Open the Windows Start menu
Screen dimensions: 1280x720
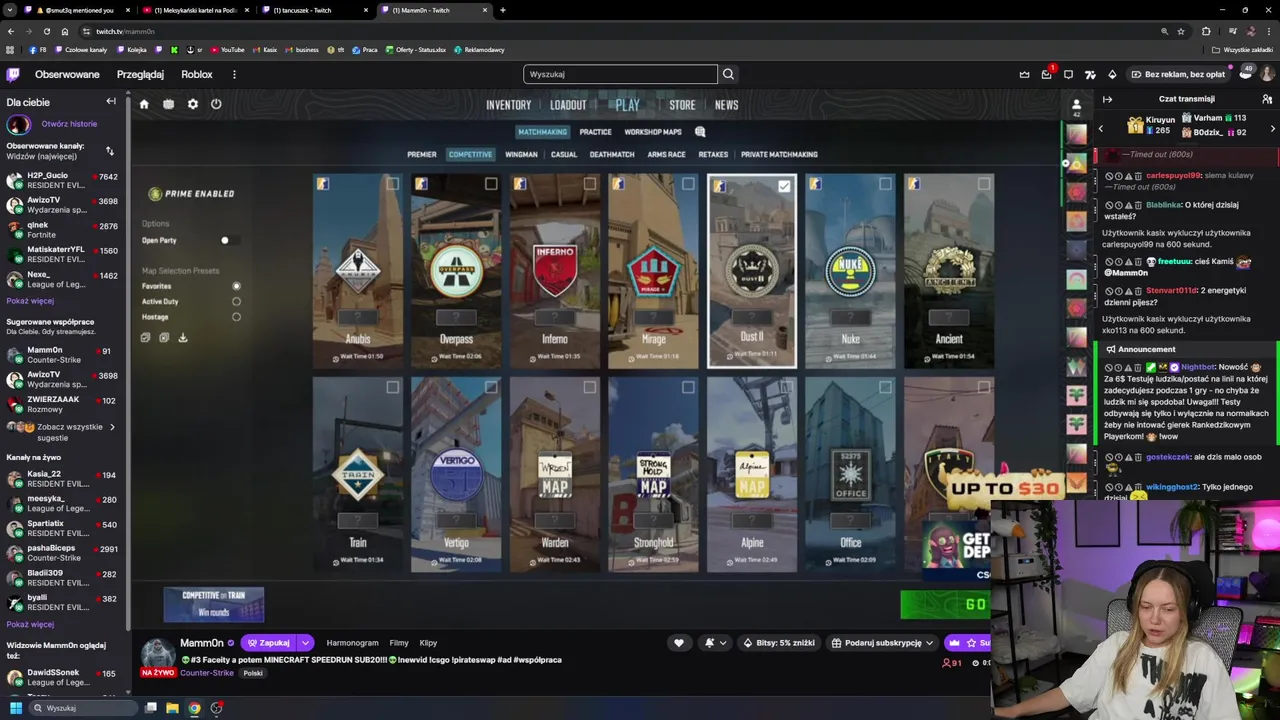(16, 708)
